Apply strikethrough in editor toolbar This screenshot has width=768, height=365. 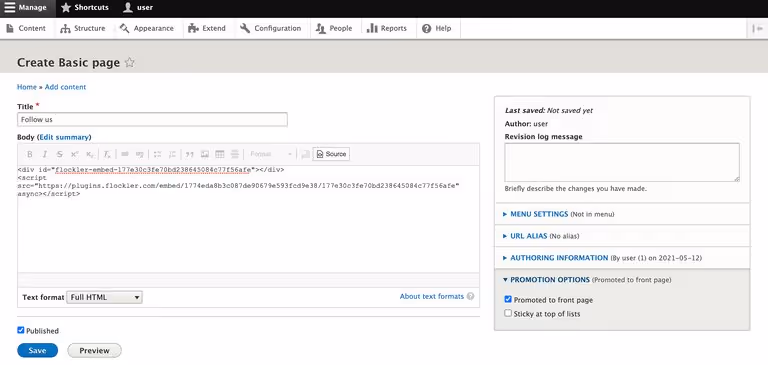pyautogui.click(x=59, y=154)
